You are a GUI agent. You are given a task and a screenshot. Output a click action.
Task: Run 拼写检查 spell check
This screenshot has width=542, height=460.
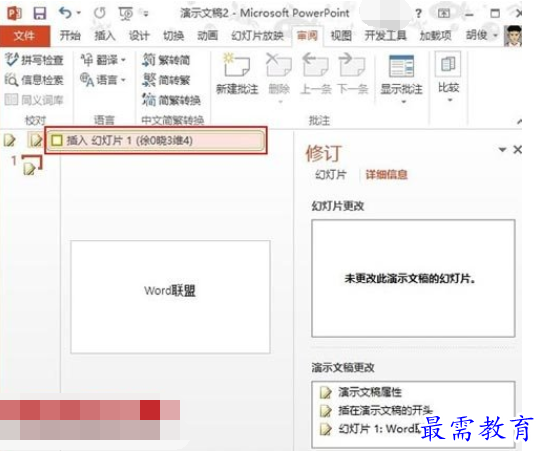(x=34, y=60)
